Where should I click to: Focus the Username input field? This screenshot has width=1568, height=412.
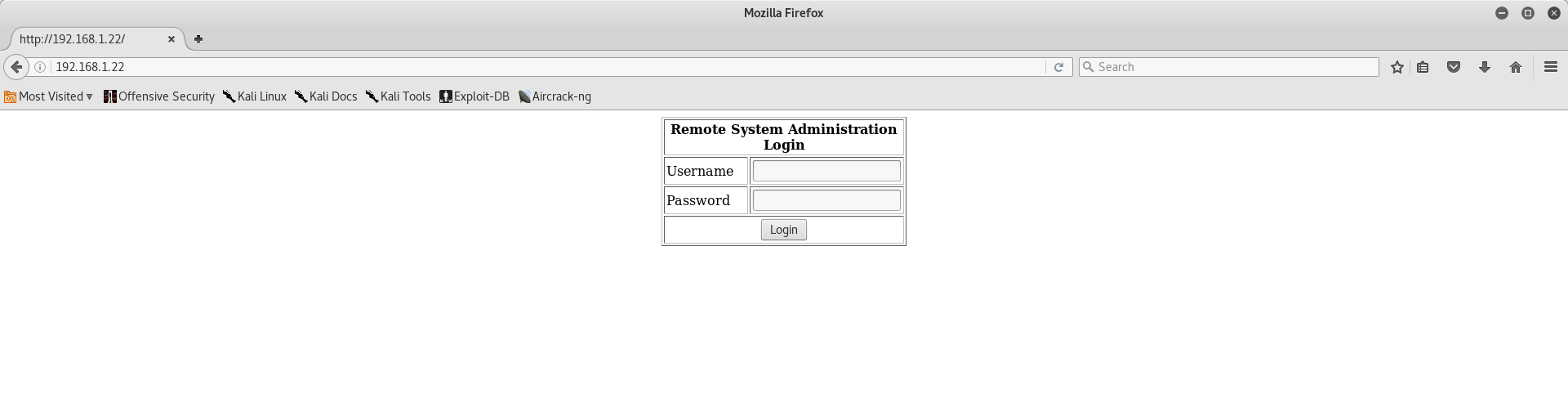[826, 171]
